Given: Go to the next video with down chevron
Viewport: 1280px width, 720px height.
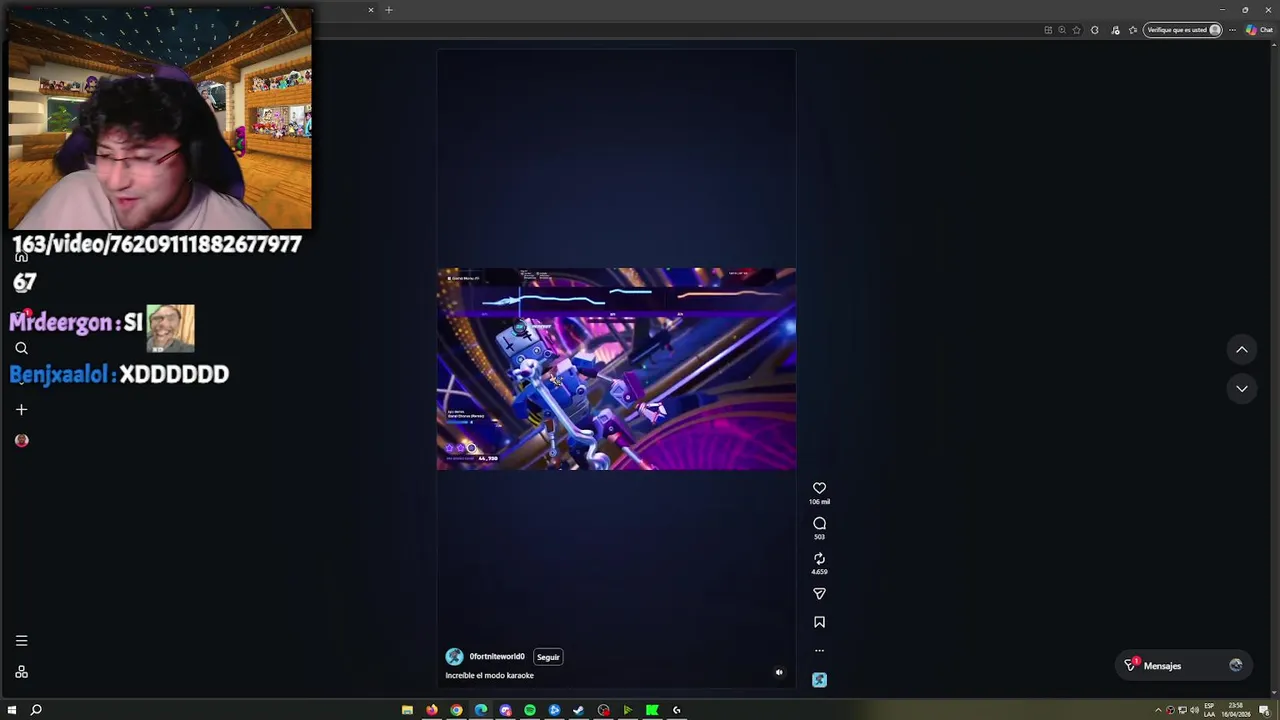Looking at the screenshot, I should pos(1241,388).
